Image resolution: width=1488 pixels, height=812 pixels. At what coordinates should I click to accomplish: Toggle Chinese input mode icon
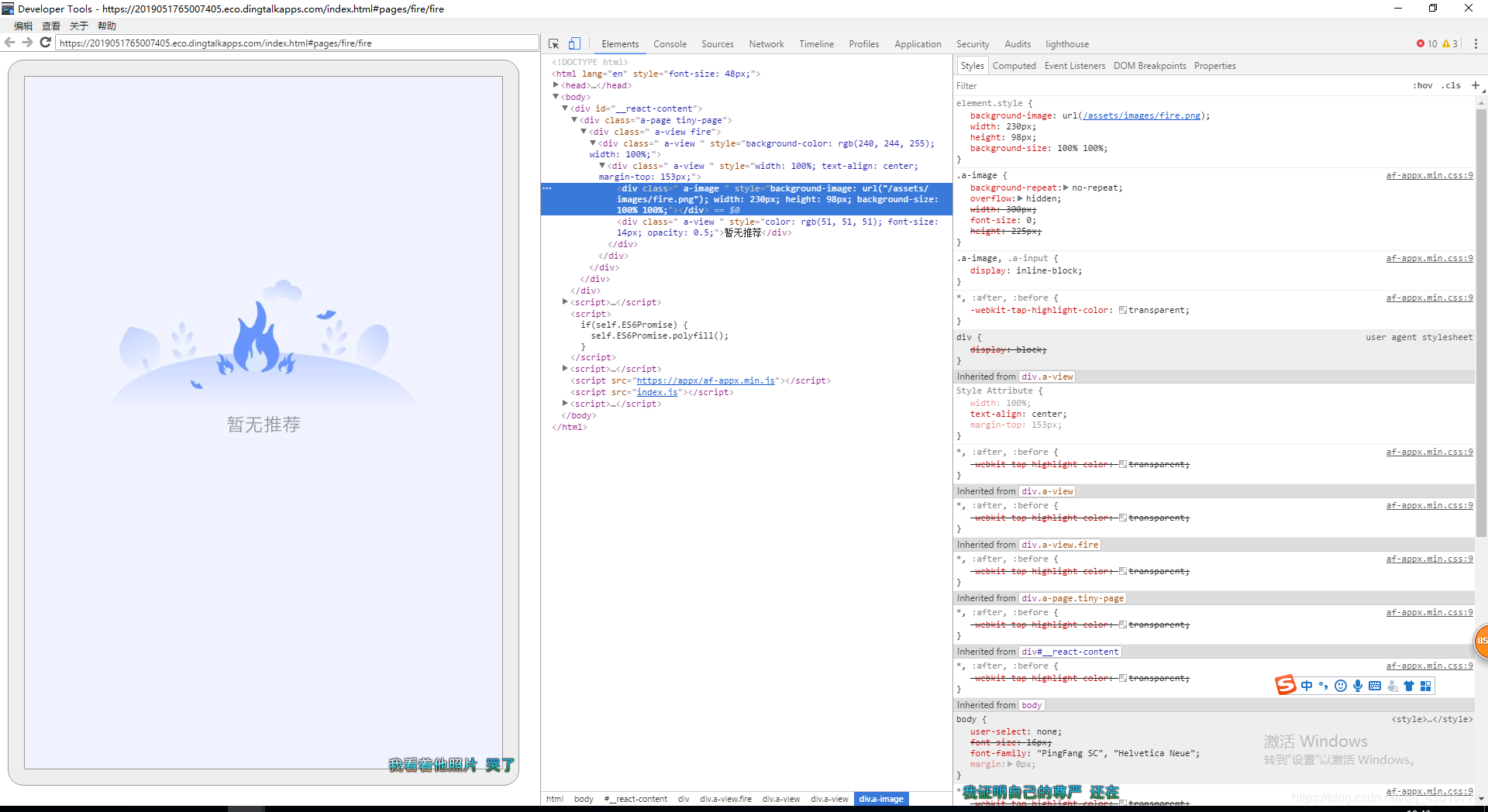pyautogui.click(x=1307, y=686)
